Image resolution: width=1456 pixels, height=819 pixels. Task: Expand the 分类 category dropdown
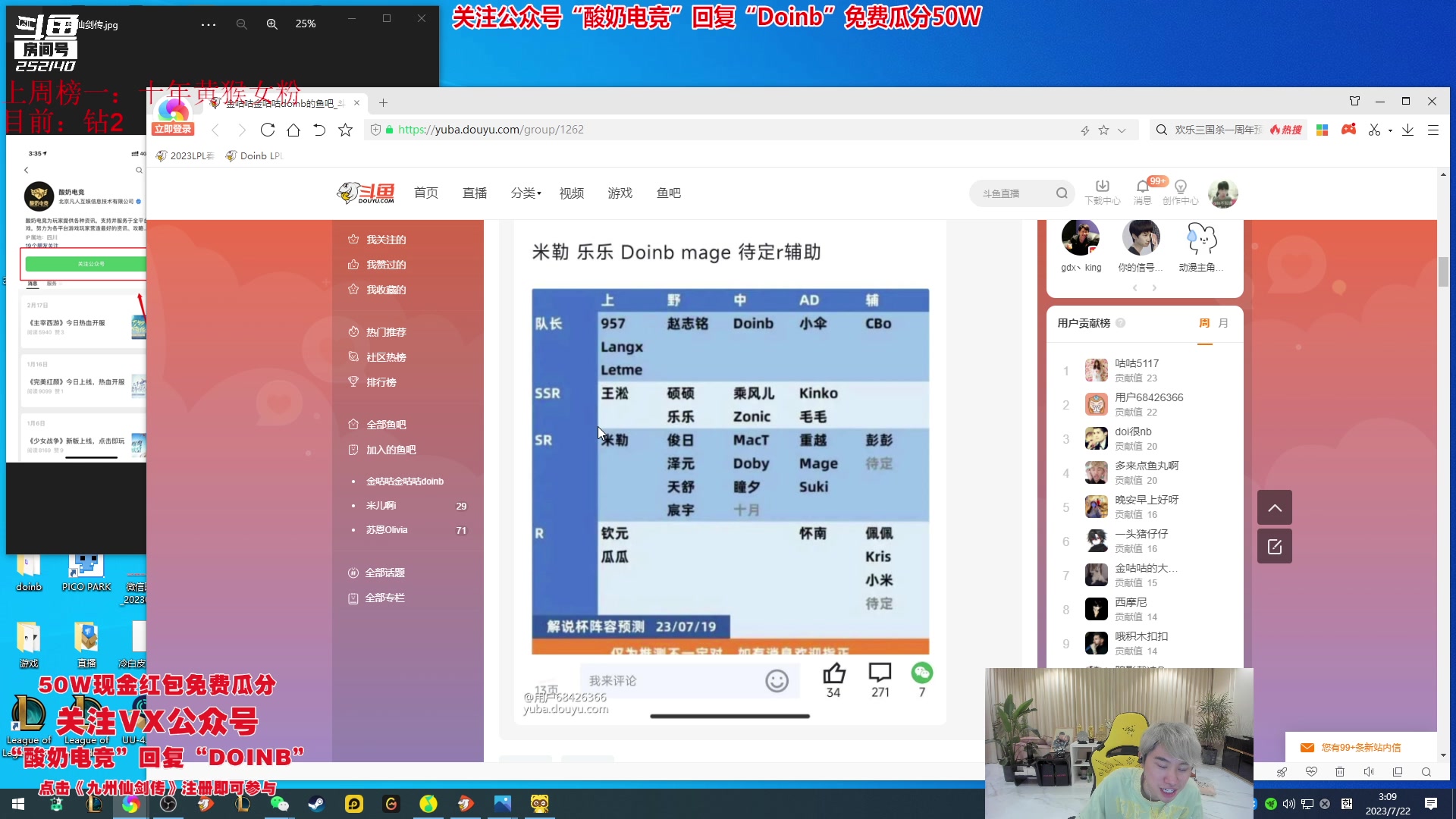(x=526, y=193)
